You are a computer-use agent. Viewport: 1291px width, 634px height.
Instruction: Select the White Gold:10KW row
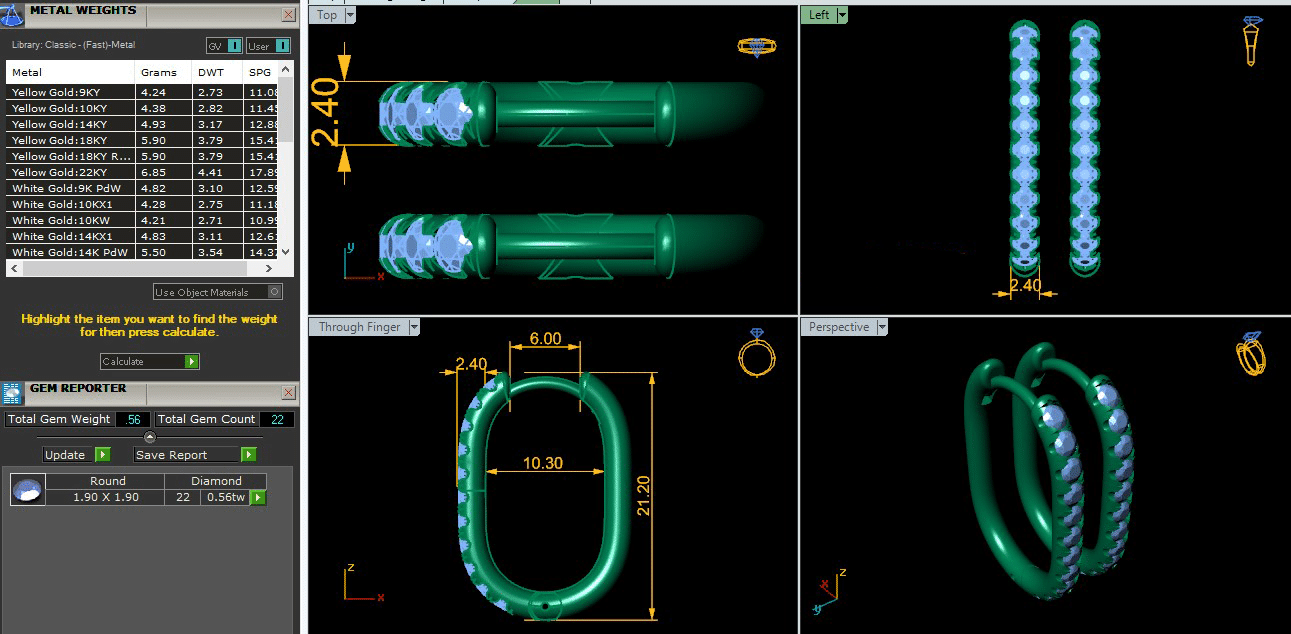[142, 220]
